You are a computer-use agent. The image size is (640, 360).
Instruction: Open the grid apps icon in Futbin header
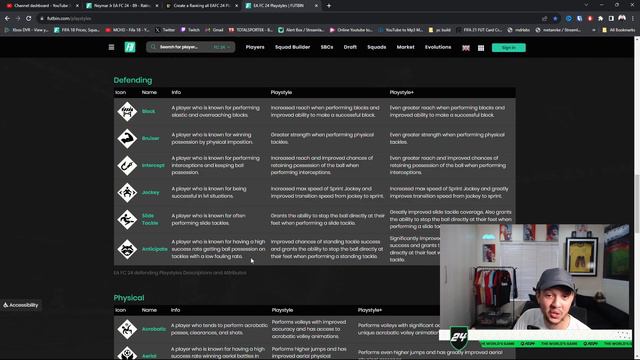[x=481, y=48]
